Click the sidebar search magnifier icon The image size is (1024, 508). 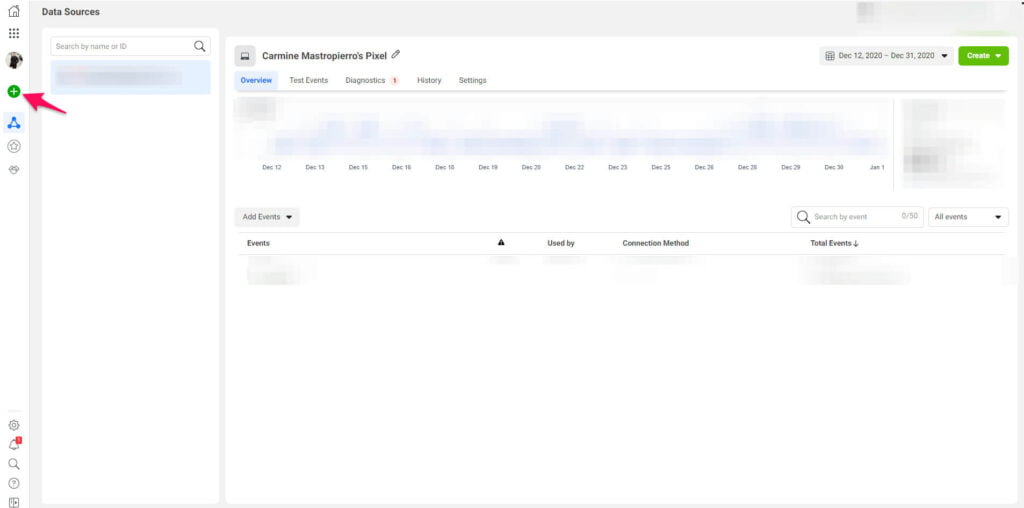point(14,464)
